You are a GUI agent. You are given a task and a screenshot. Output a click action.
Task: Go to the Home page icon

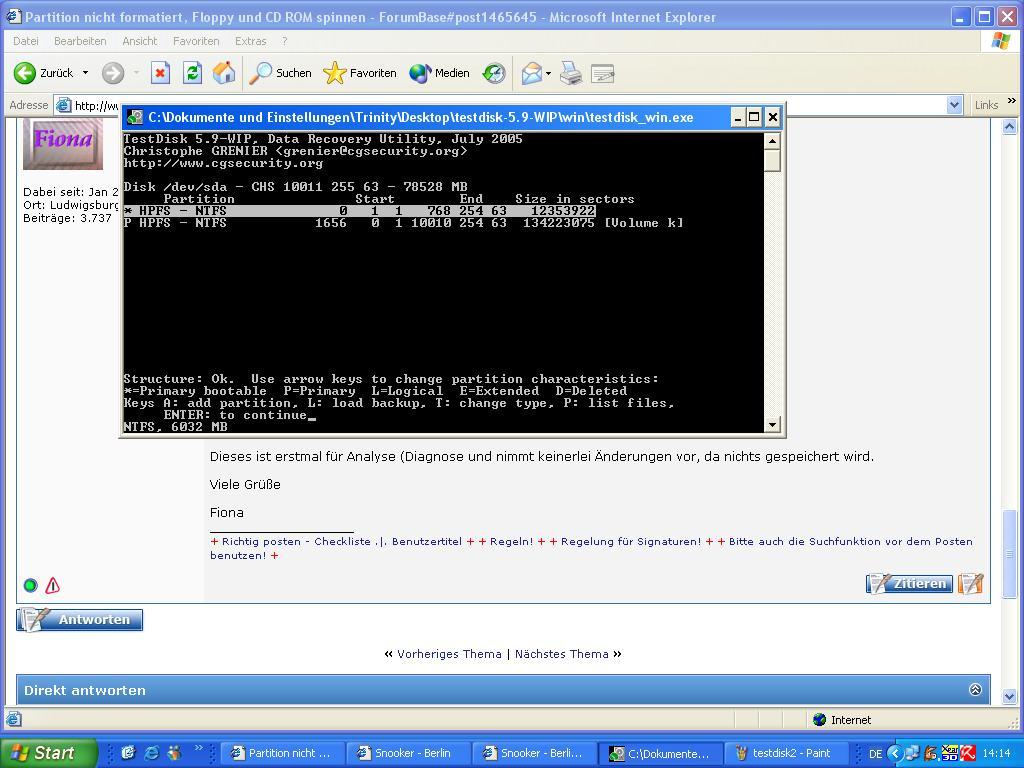point(224,73)
